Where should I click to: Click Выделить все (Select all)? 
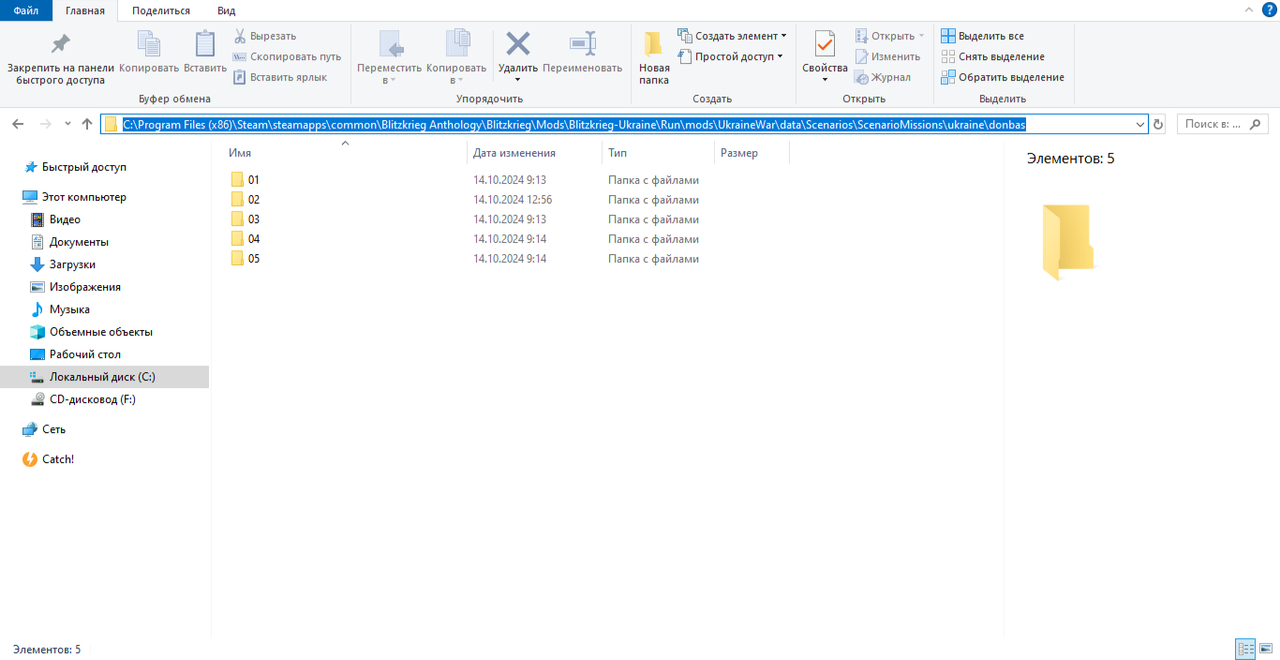[x=983, y=36]
